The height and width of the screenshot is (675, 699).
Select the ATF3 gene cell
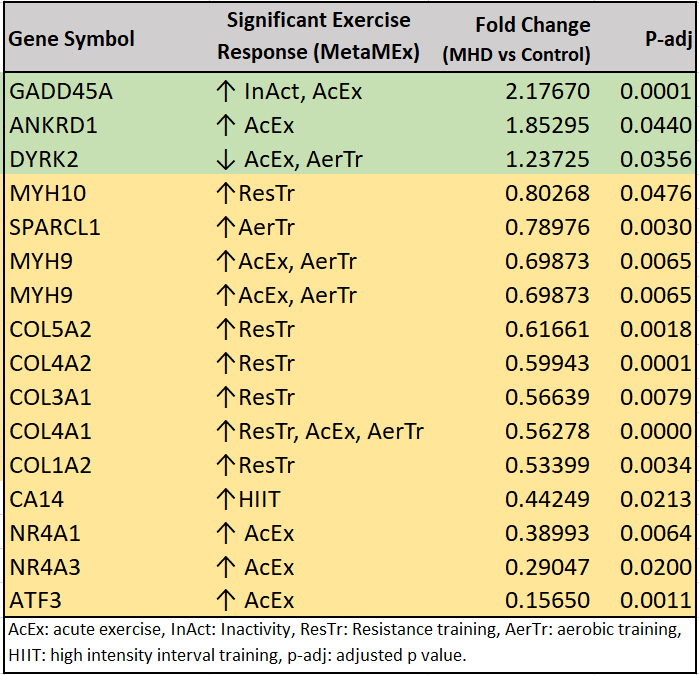pos(35,602)
